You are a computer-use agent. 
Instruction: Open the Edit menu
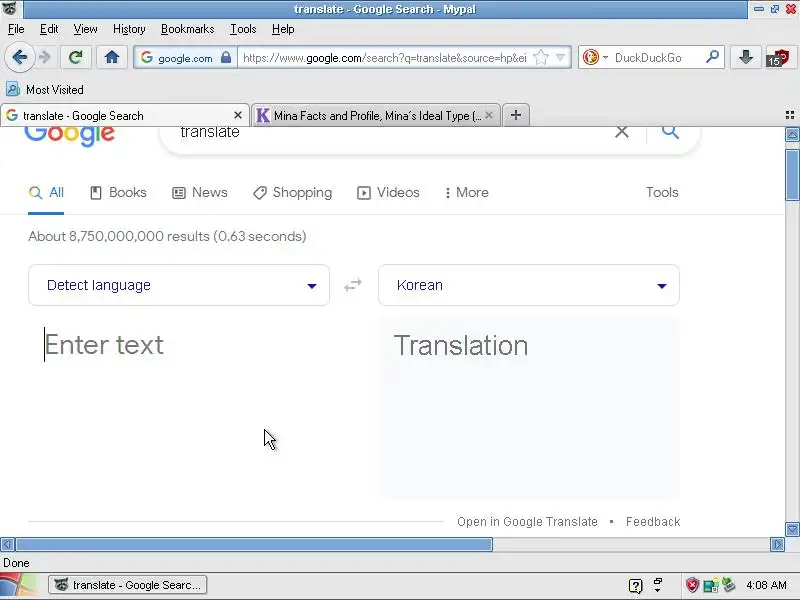(x=49, y=29)
